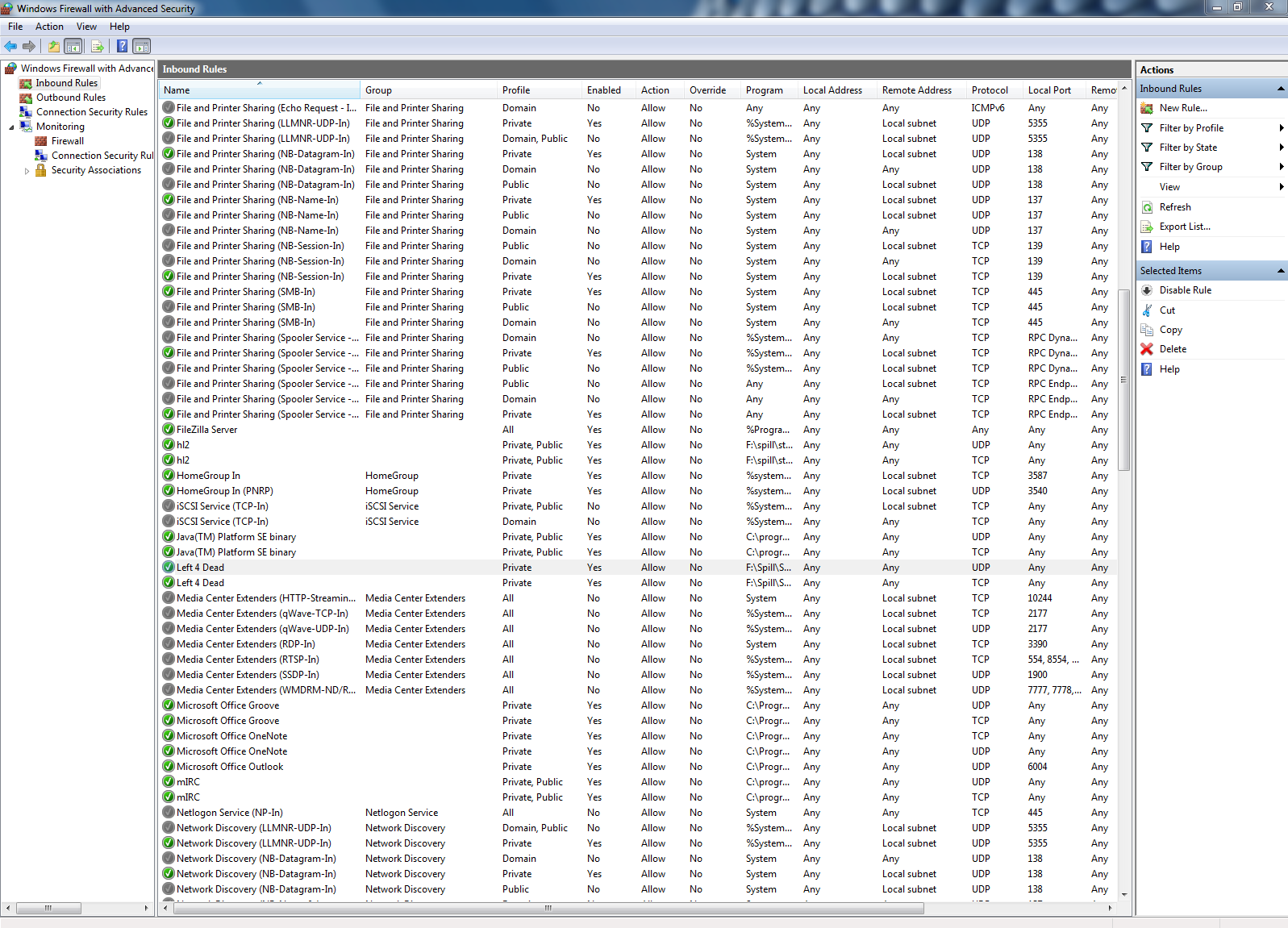Toggle the show/hide action pane toolbar button
Screen dimensions: 1288x928
142,46
